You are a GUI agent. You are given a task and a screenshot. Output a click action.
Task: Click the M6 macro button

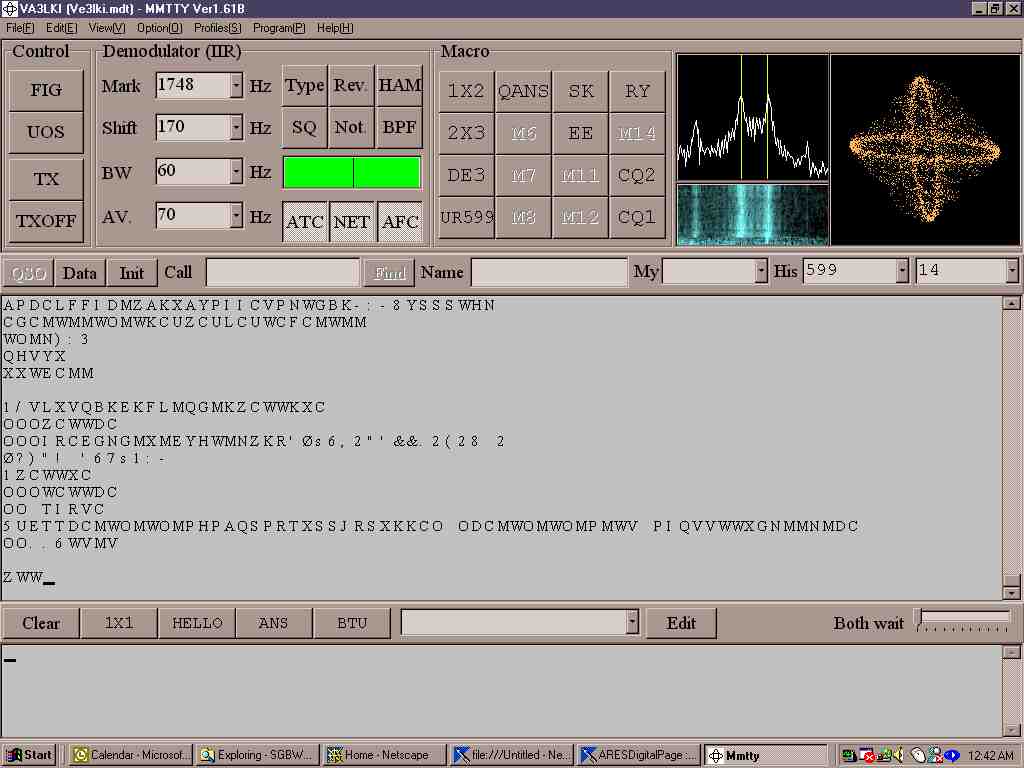click(523, 133)
